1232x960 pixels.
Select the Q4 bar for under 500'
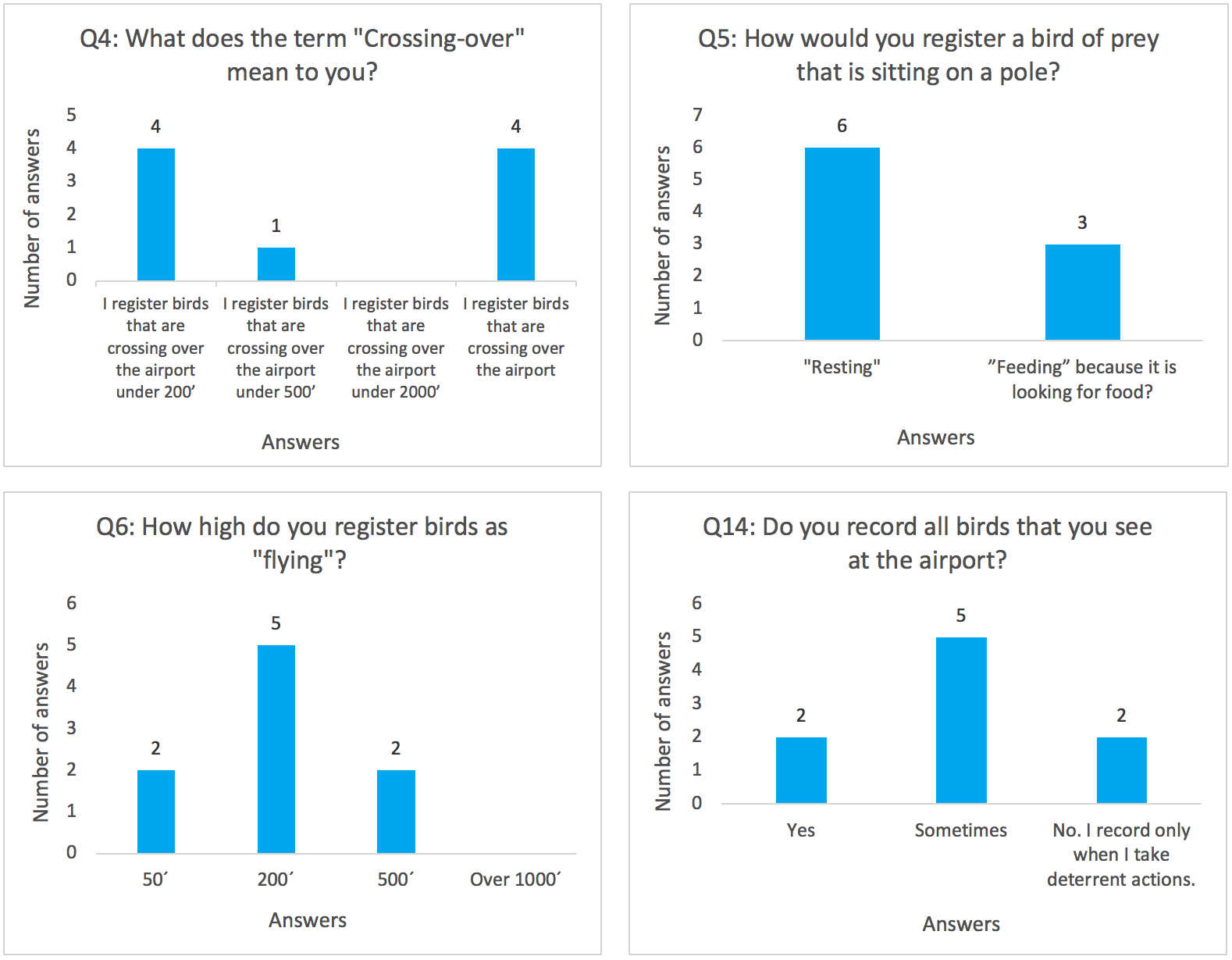[276, 264]
